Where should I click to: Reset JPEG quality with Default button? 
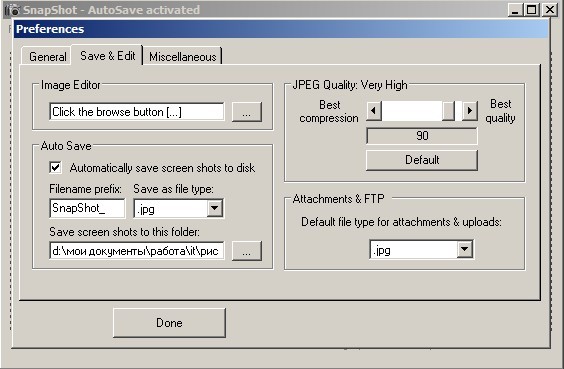(422, 160)
